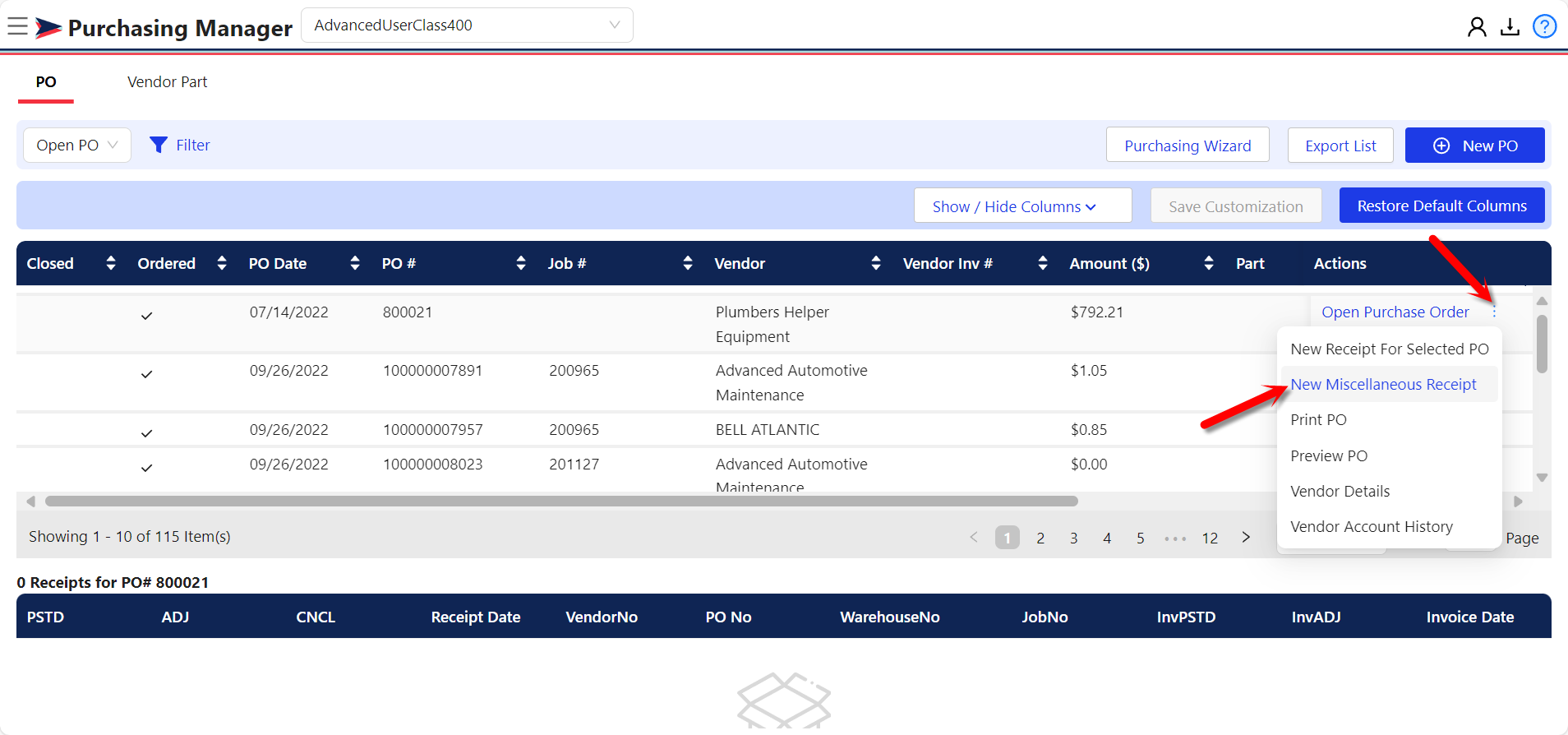Open the AdvancedUserClass400 dropdown
The image size is (1568, 735).
[x=467, y=25]
